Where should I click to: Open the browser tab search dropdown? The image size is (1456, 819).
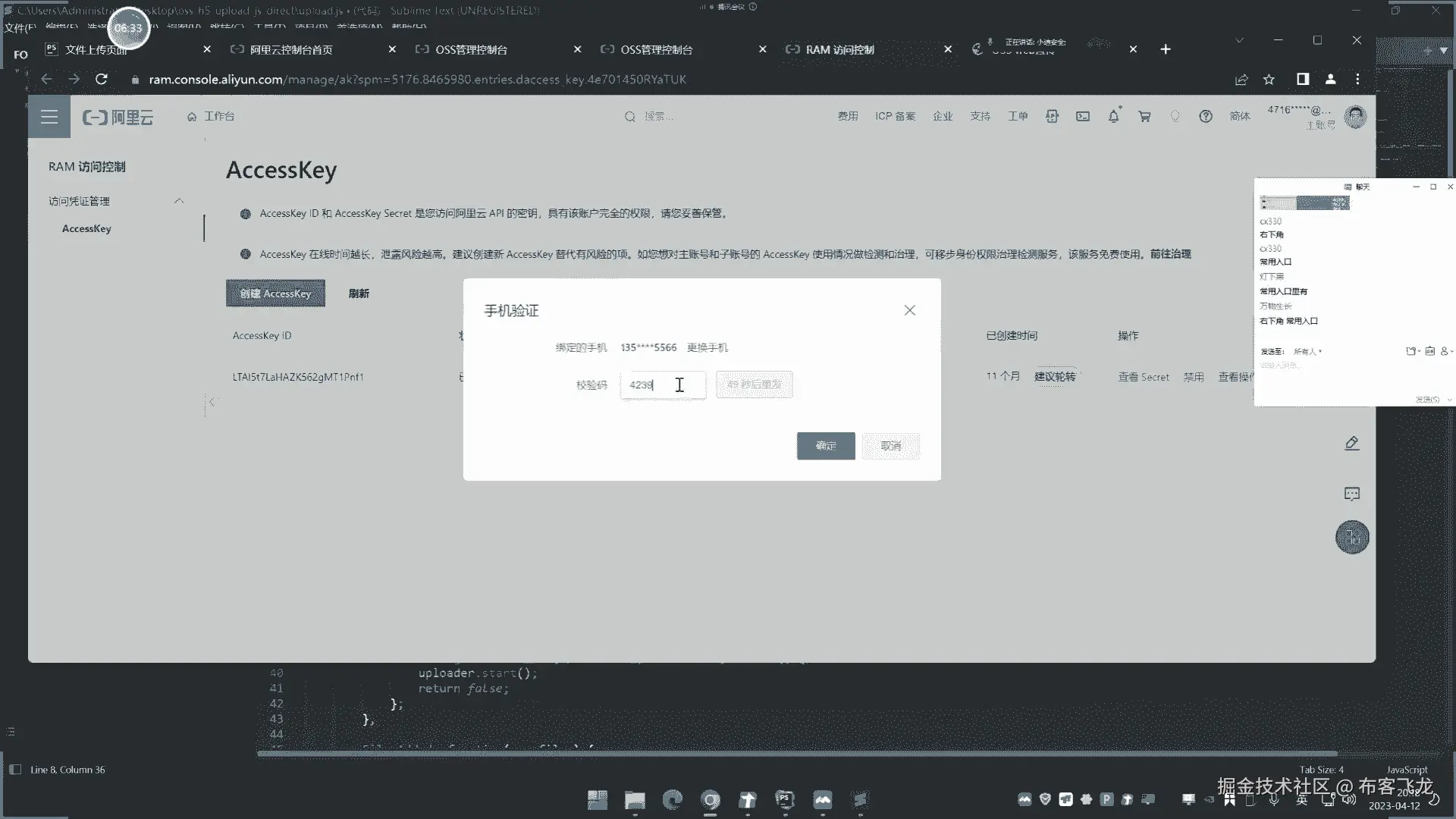pyautogui.click(x=1239, y=40)
